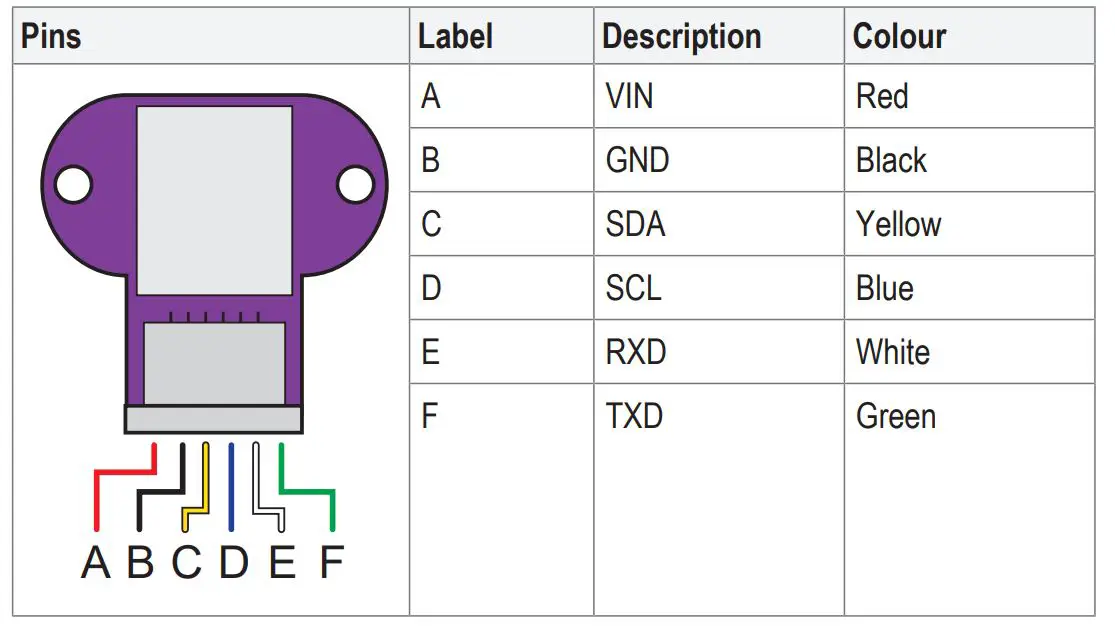Click the left mounting hole on the board
The width and height of the screenshot is (1115, 630).
pyautogui.click(x=73, y=185)
